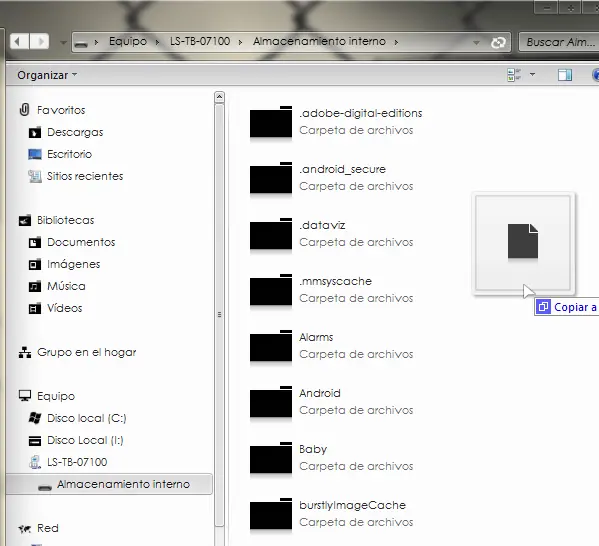The height and width of the screenshot is (546, 599).
Task: Open the Organizar menu
Action: (47, 75)
